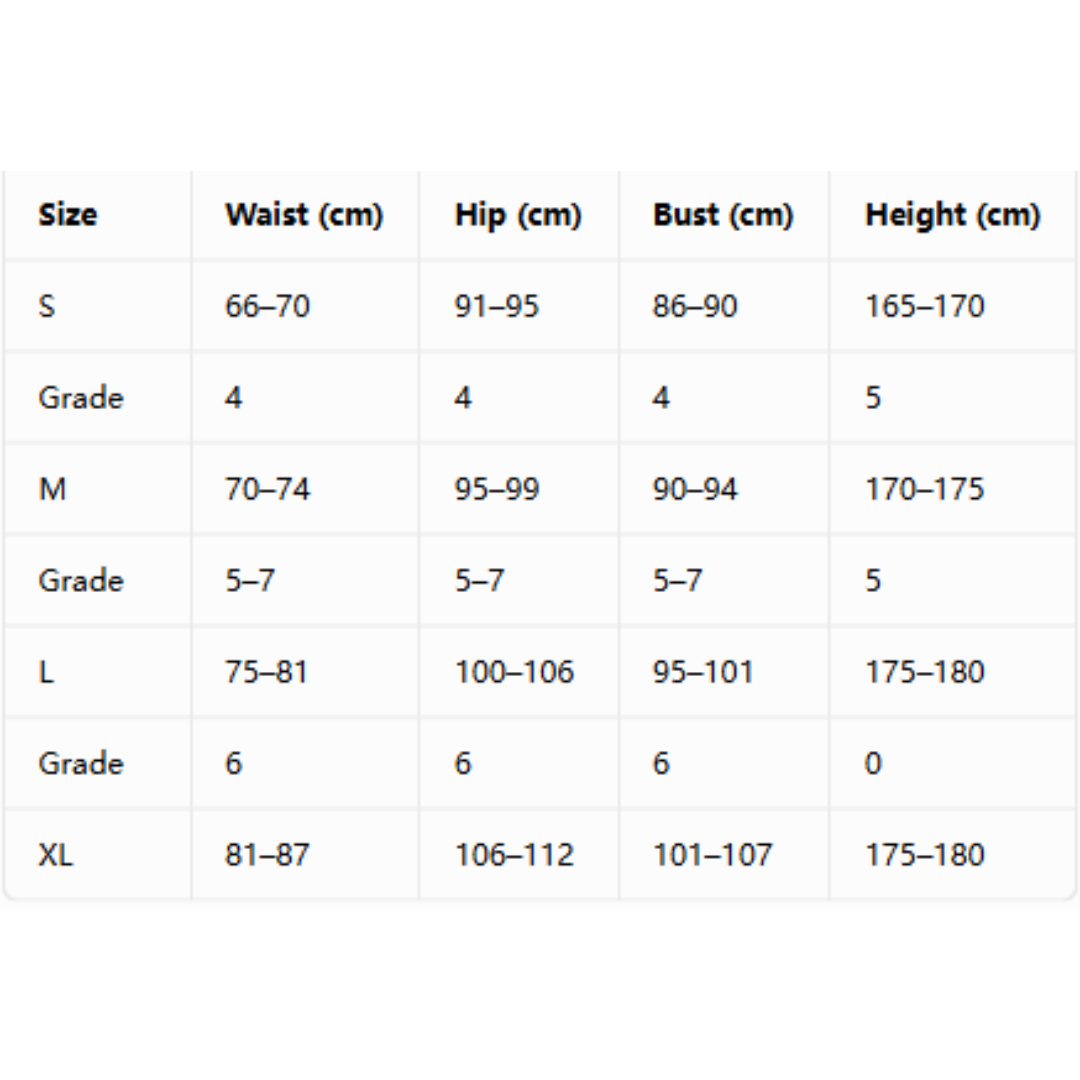Screen dimensions: 1080x1080
Task: Click the Height (cm) column header
Action: coord(953,215)
